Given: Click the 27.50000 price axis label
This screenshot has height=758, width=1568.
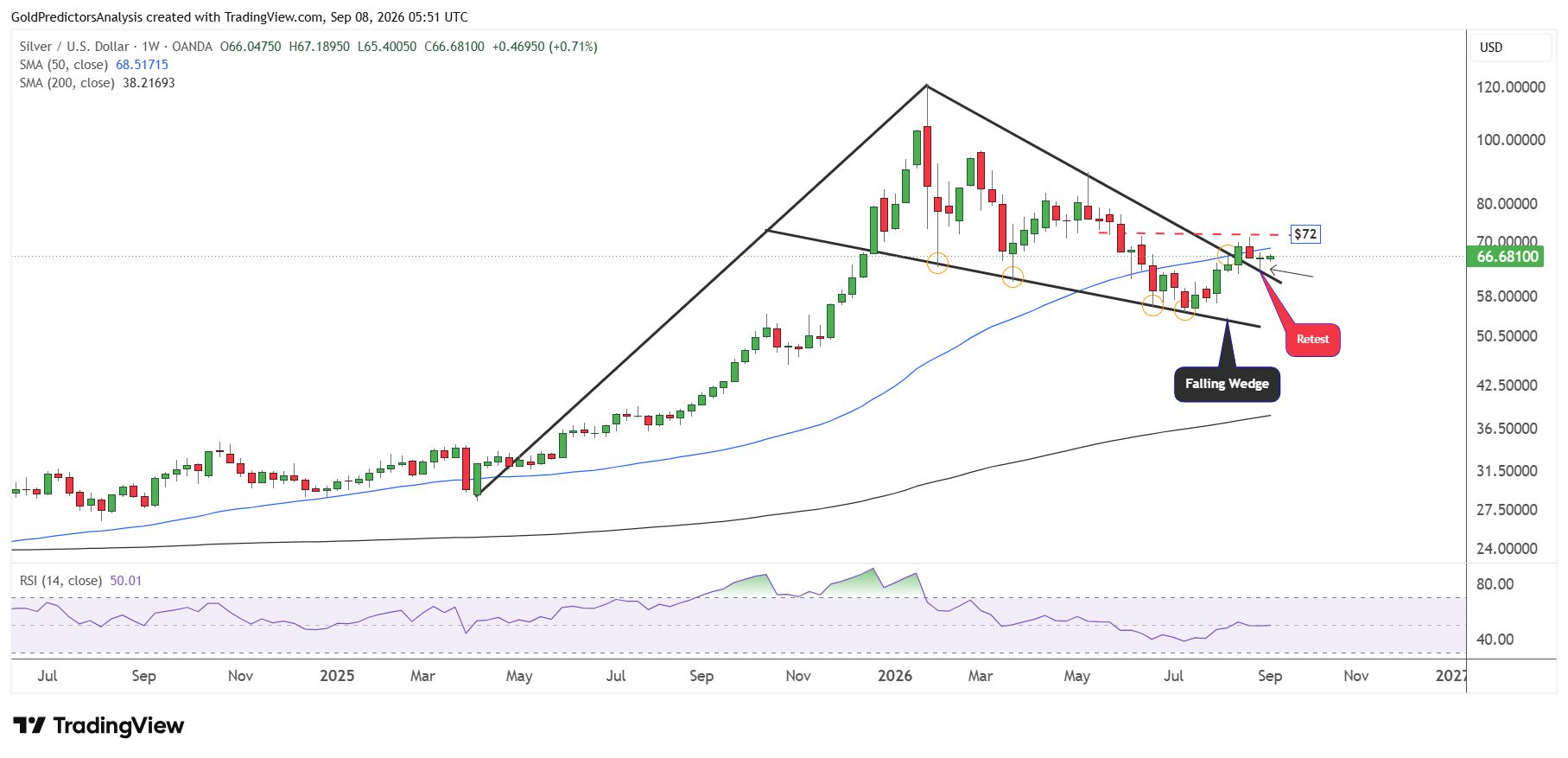Looking at the screenshot, I should [1507, 510].
